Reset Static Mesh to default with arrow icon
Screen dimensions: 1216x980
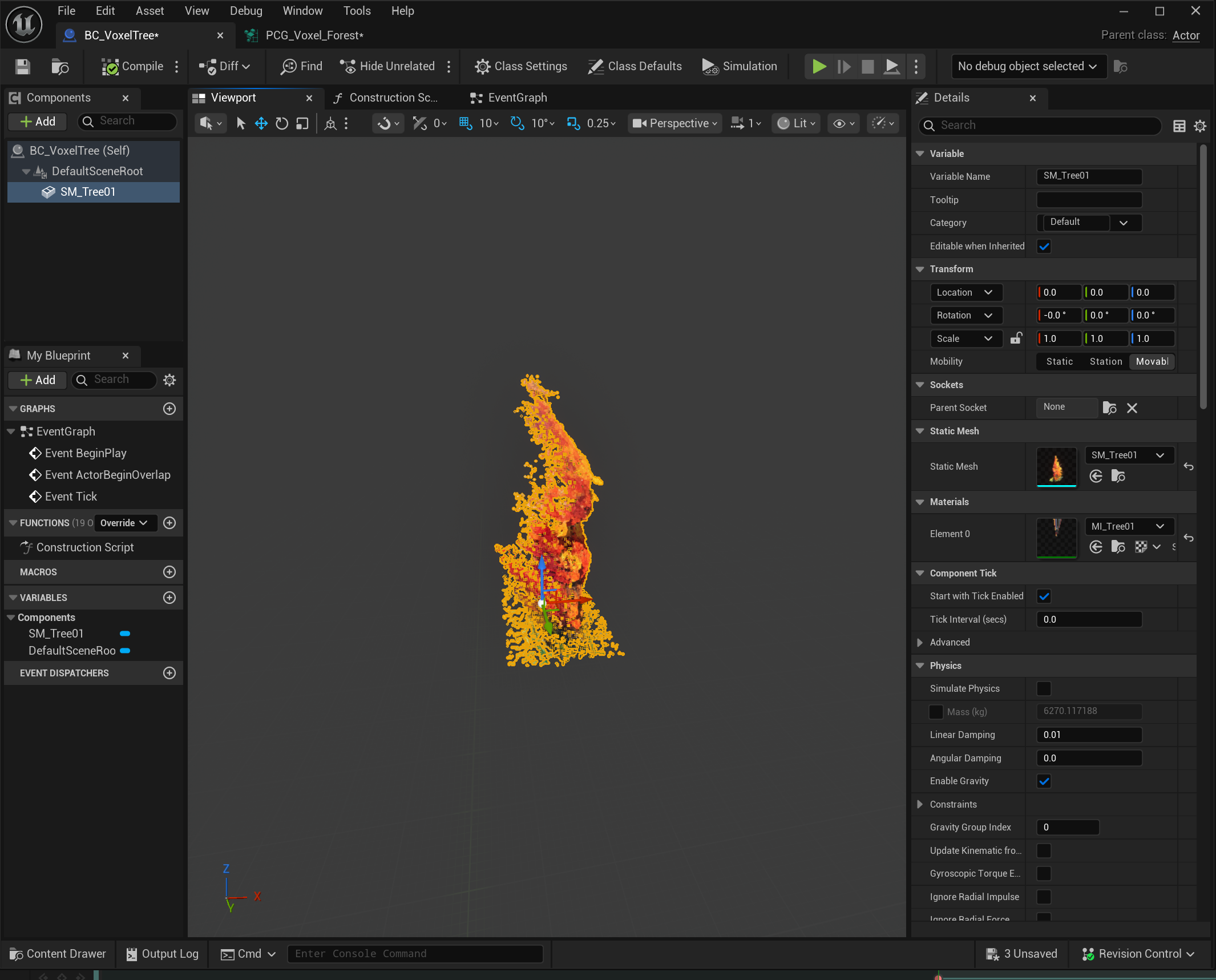pyautogui.click(x=1188, y=467)
